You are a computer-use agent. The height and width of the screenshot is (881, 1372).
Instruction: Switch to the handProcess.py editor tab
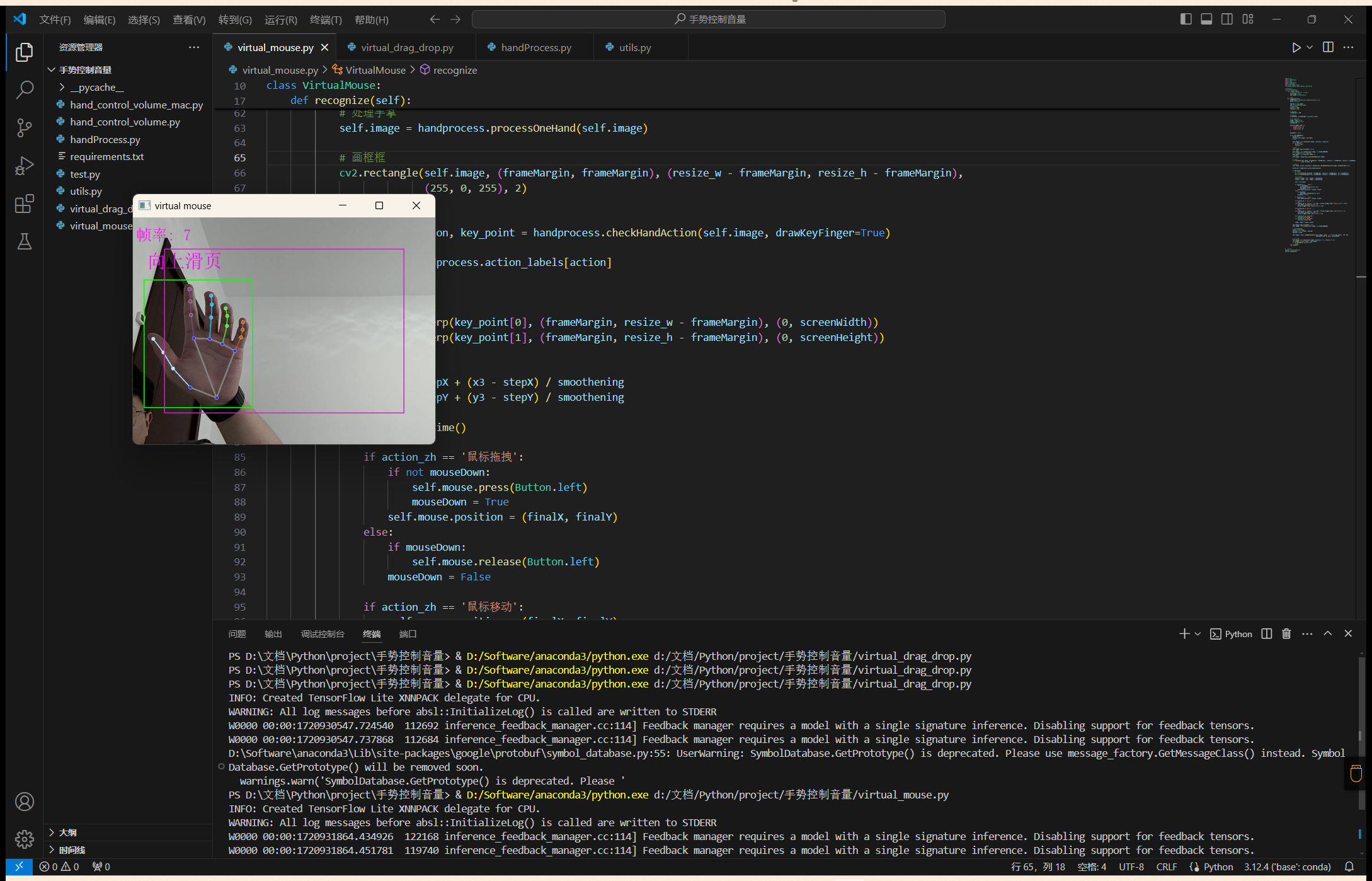coord(535,47)
